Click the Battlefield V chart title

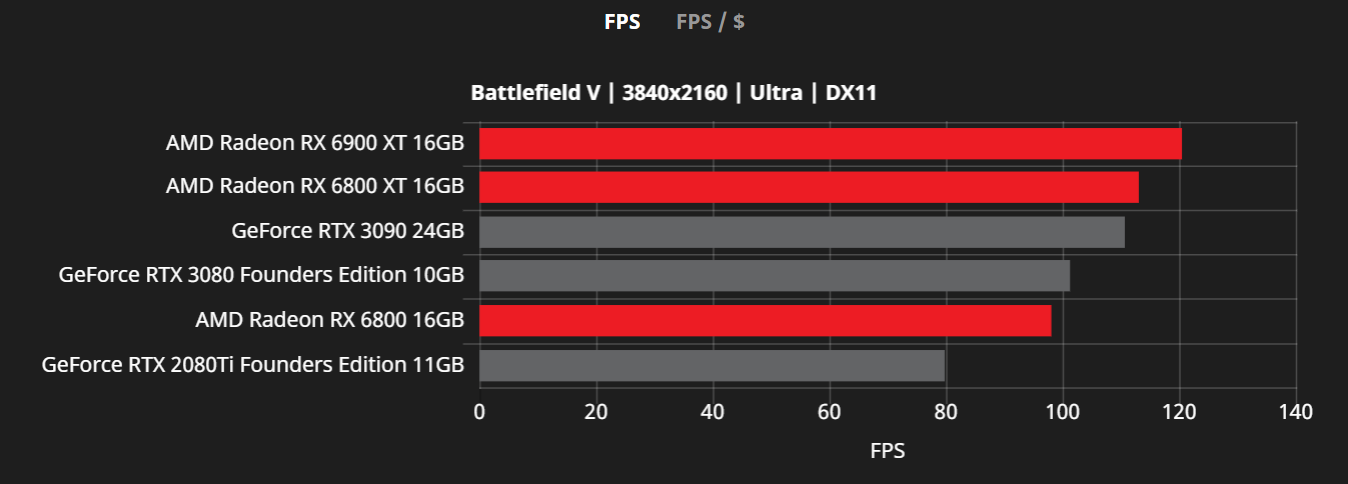[x=674, y=93]
